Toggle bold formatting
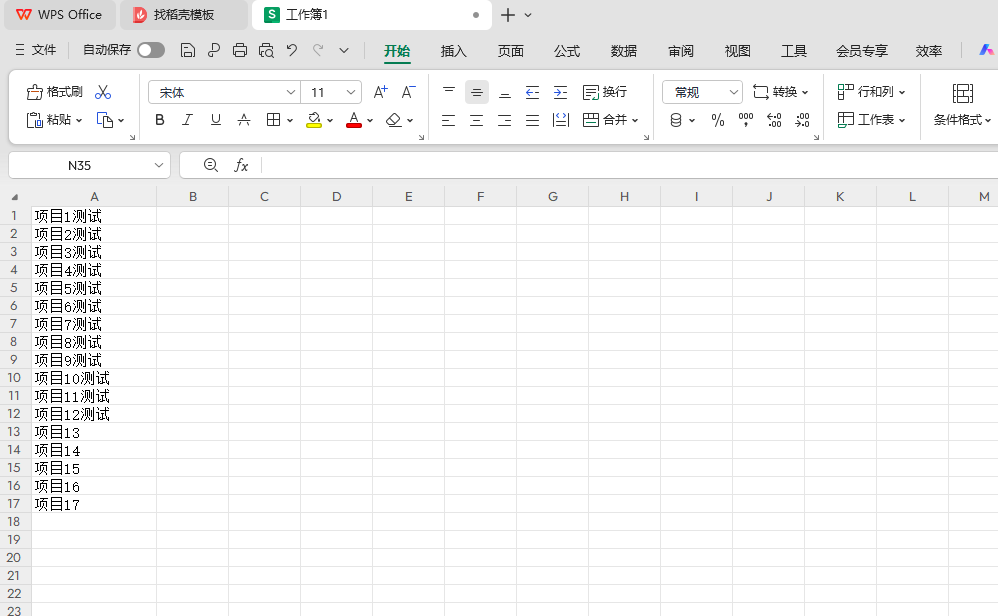 [x=159, y=120]
